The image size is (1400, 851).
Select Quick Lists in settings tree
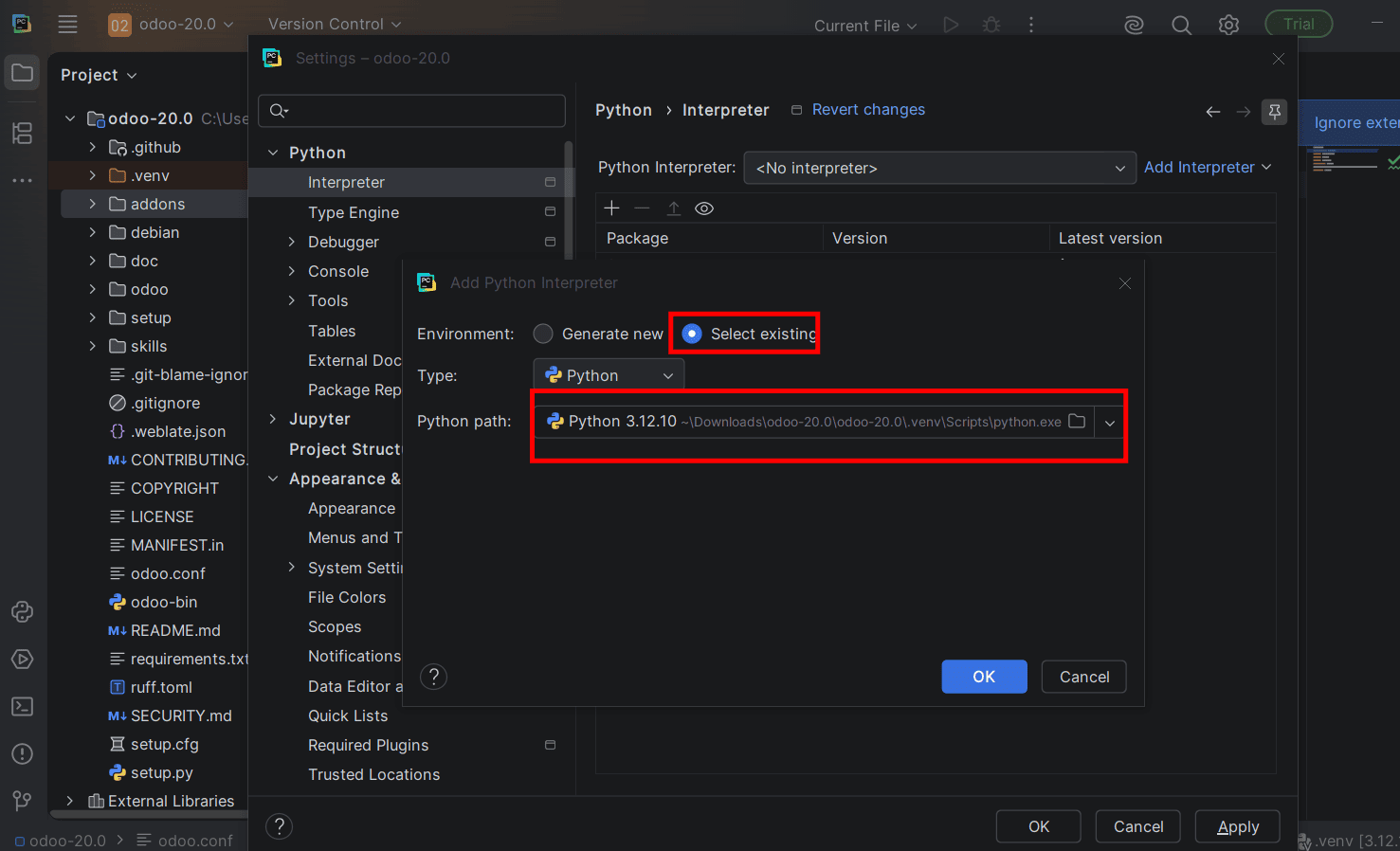(348, 715)
